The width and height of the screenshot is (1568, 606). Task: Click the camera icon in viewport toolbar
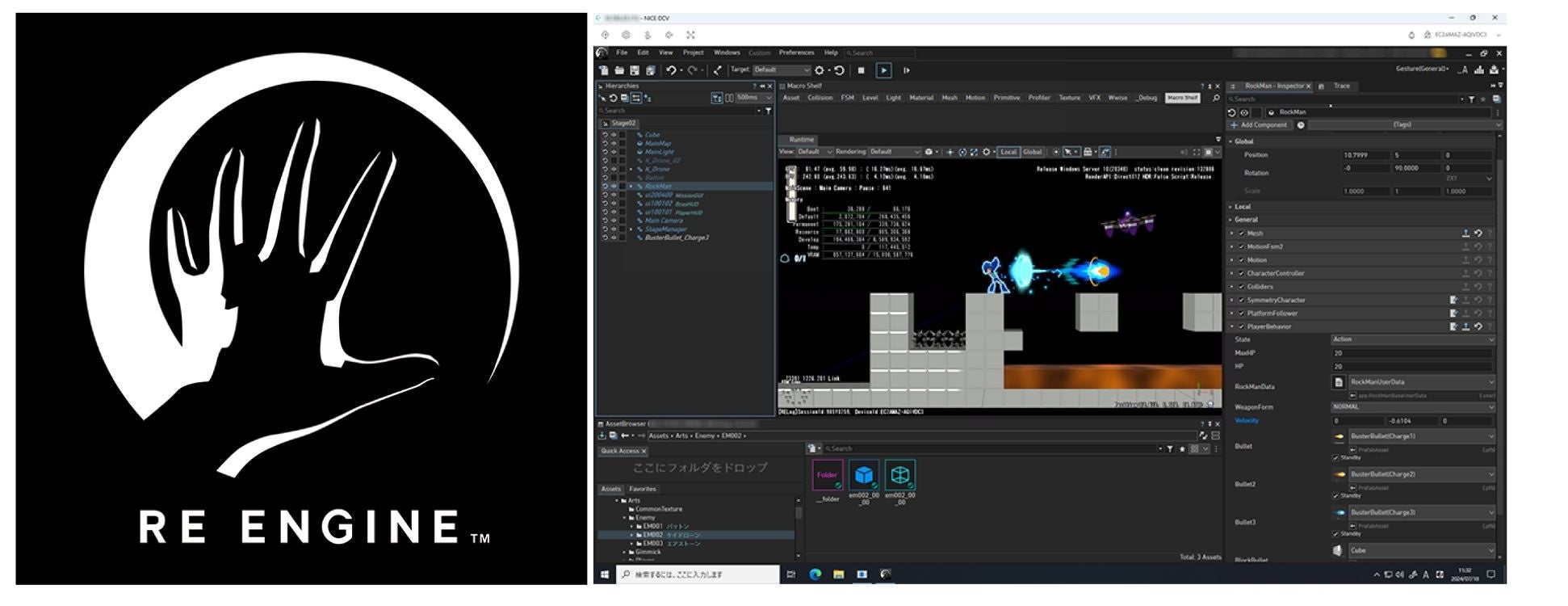[929, 152]
